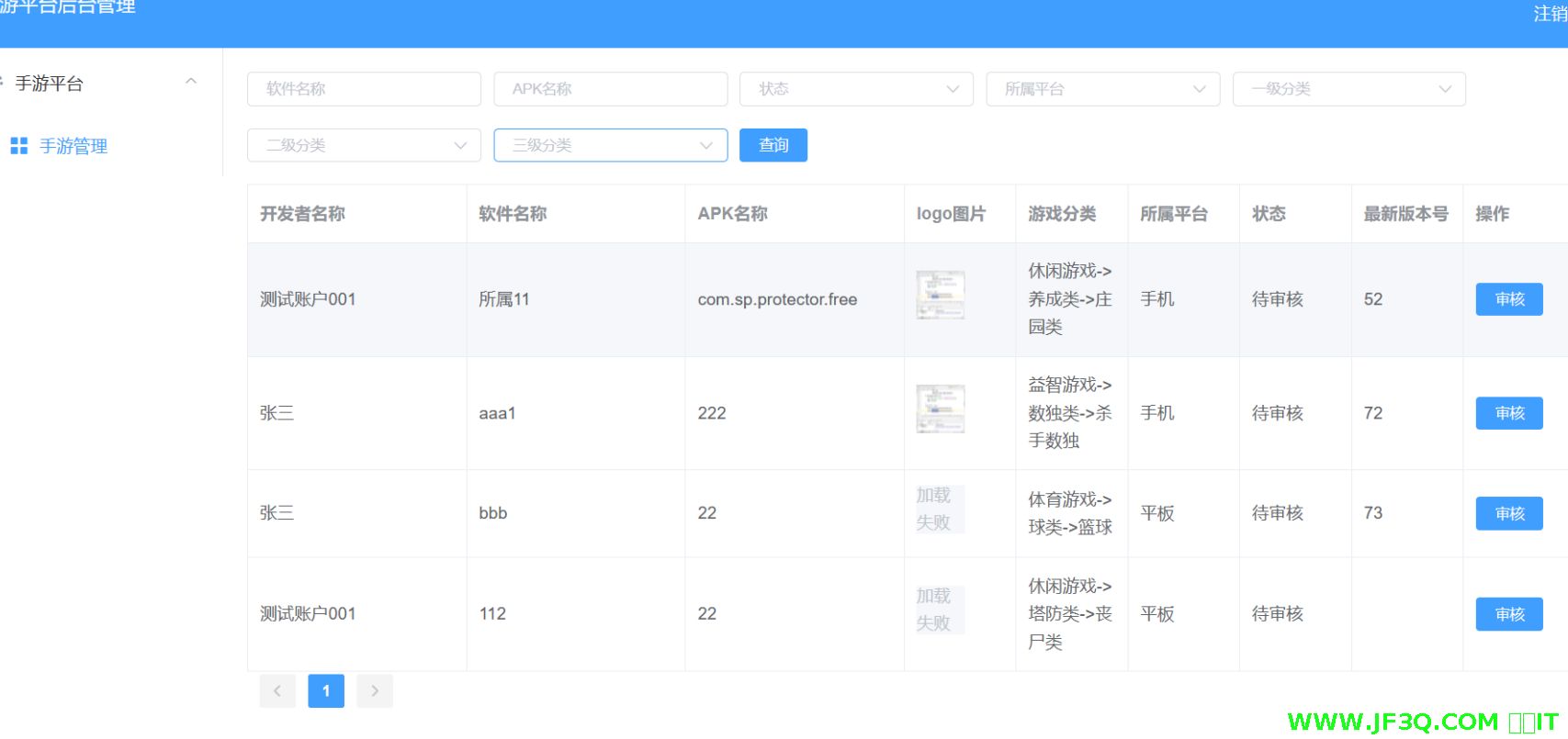Open the 所属平台 dropdown filter
Viewport: 1568px width, 739px height.
1102,89
